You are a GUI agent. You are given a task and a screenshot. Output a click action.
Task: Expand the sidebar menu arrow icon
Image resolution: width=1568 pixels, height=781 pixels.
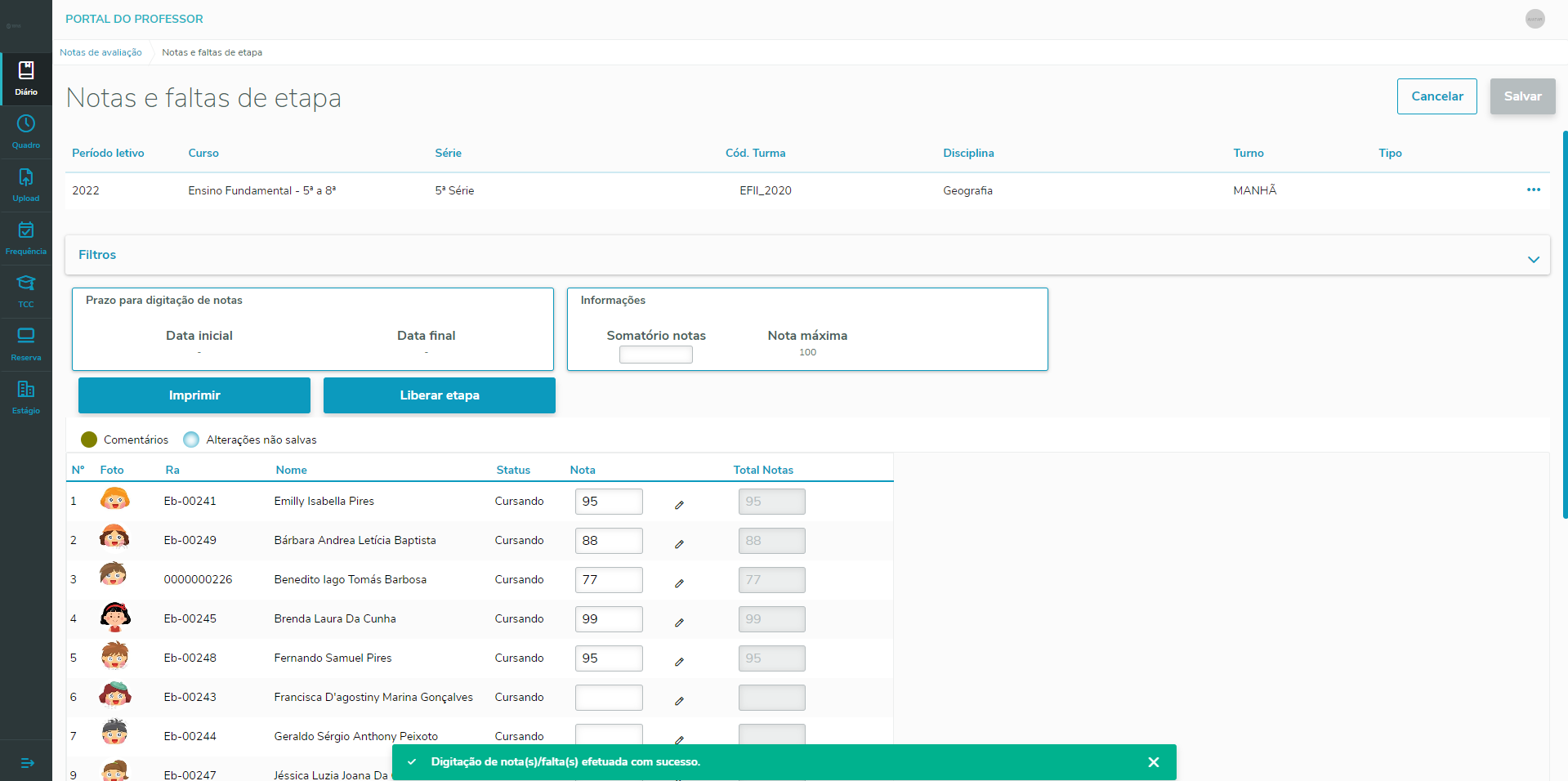click(27, 763)
